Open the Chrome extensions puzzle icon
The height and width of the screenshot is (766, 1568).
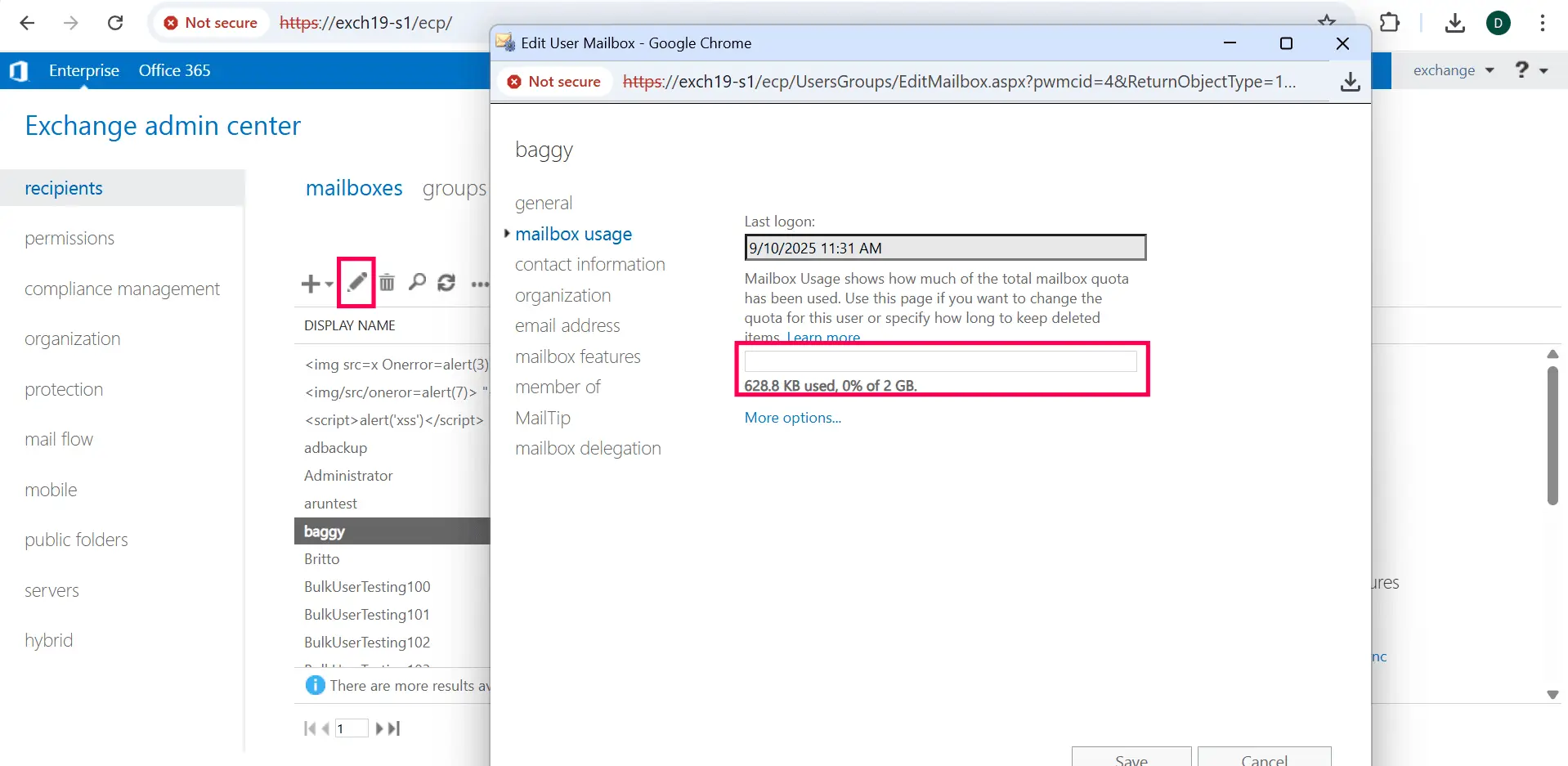pyautogui.click(x=1389, y=23)
